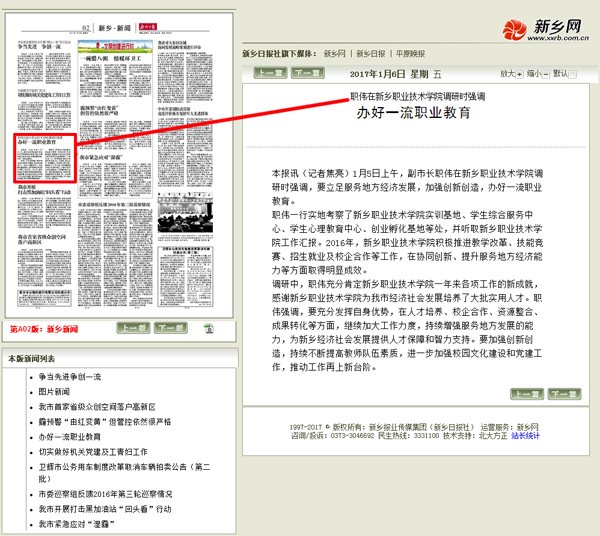
Task: Go to next page with 下一版 button
Action: click(172, 328)
